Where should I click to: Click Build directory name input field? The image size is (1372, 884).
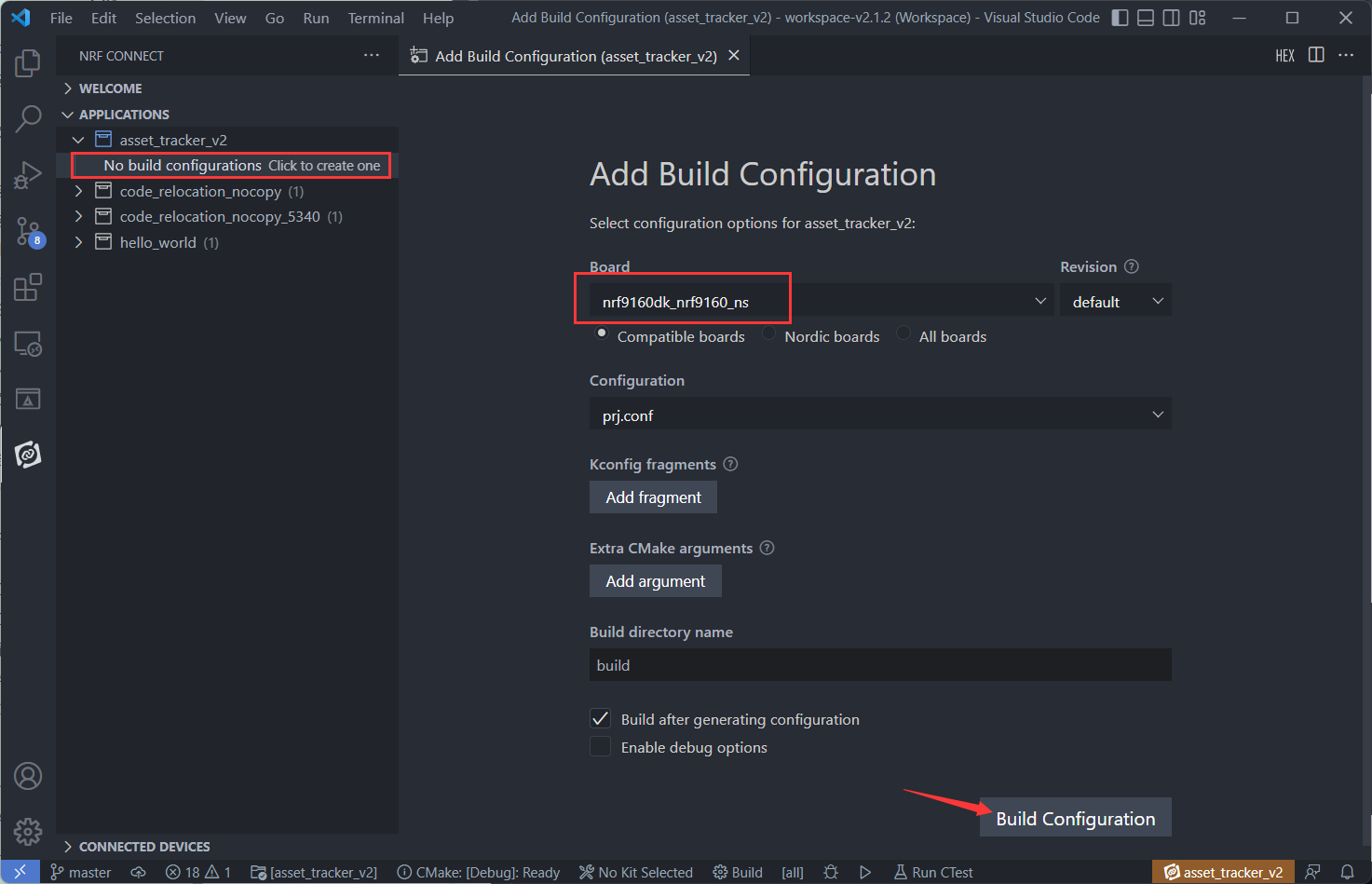point(880,665)
